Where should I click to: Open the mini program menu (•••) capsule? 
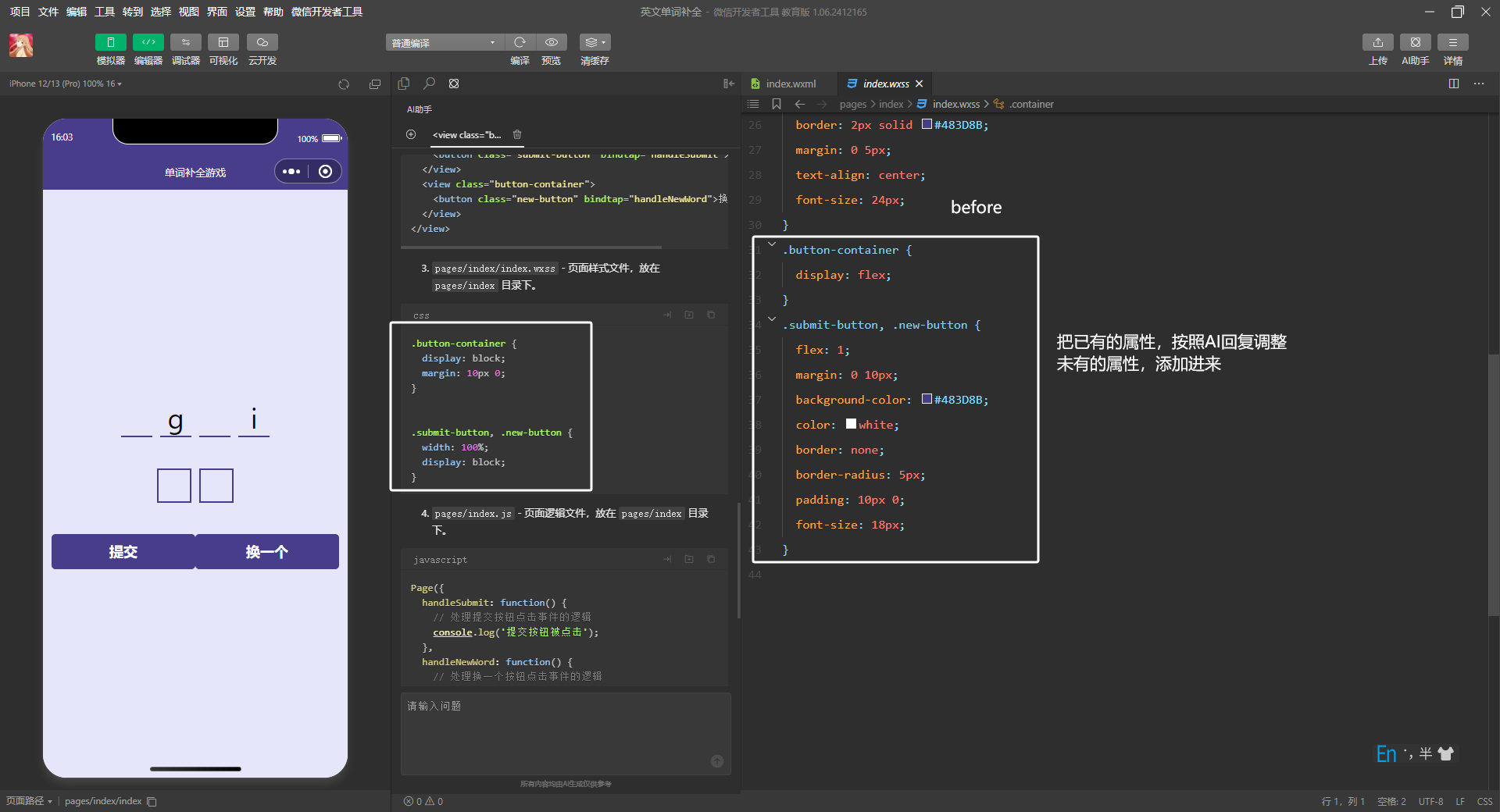coord(291,172)
